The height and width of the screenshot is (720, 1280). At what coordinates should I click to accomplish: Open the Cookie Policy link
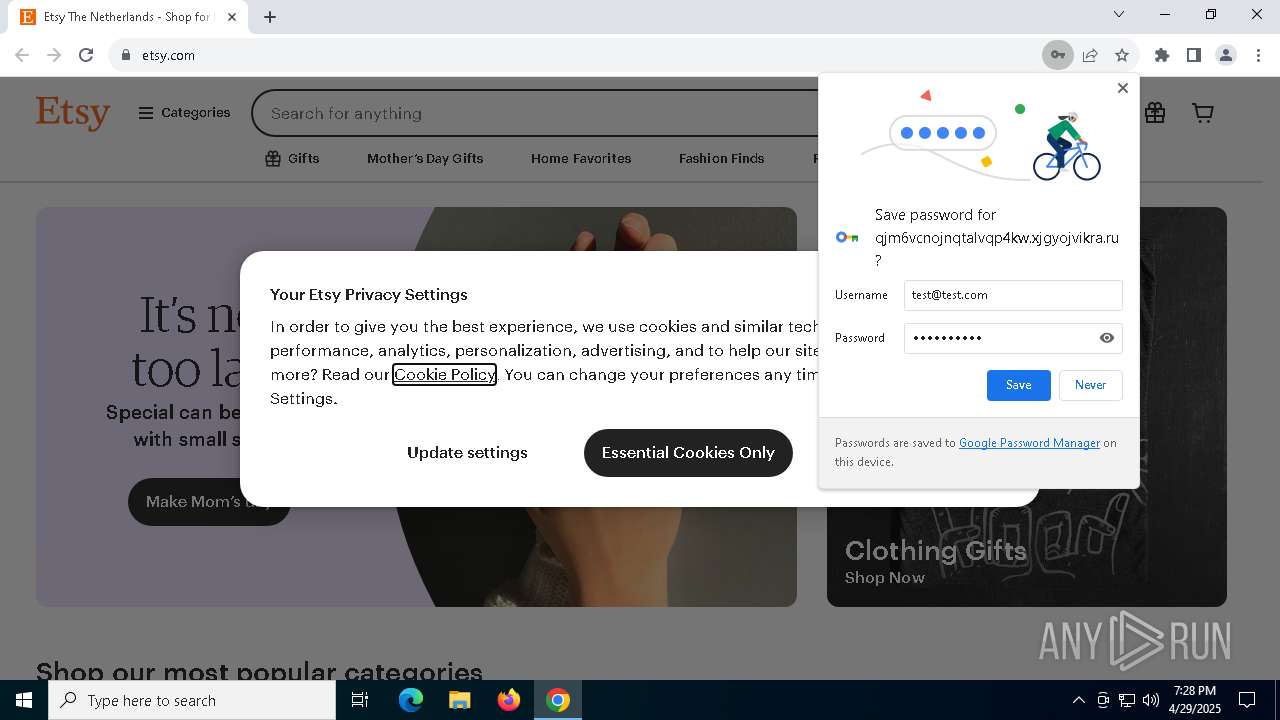(444, 375)
